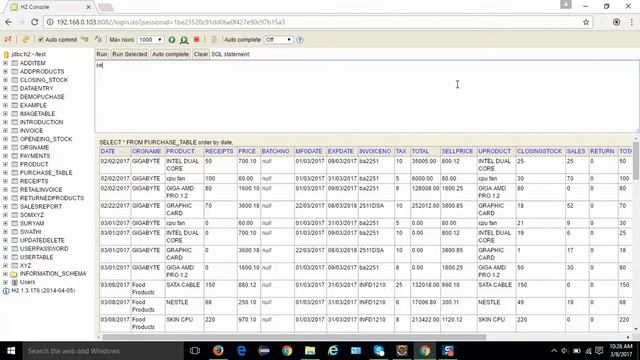Click the CLOSINGSTOCK column header
Image resolution: width=640 pixels, height=360 pixels.
539,151
